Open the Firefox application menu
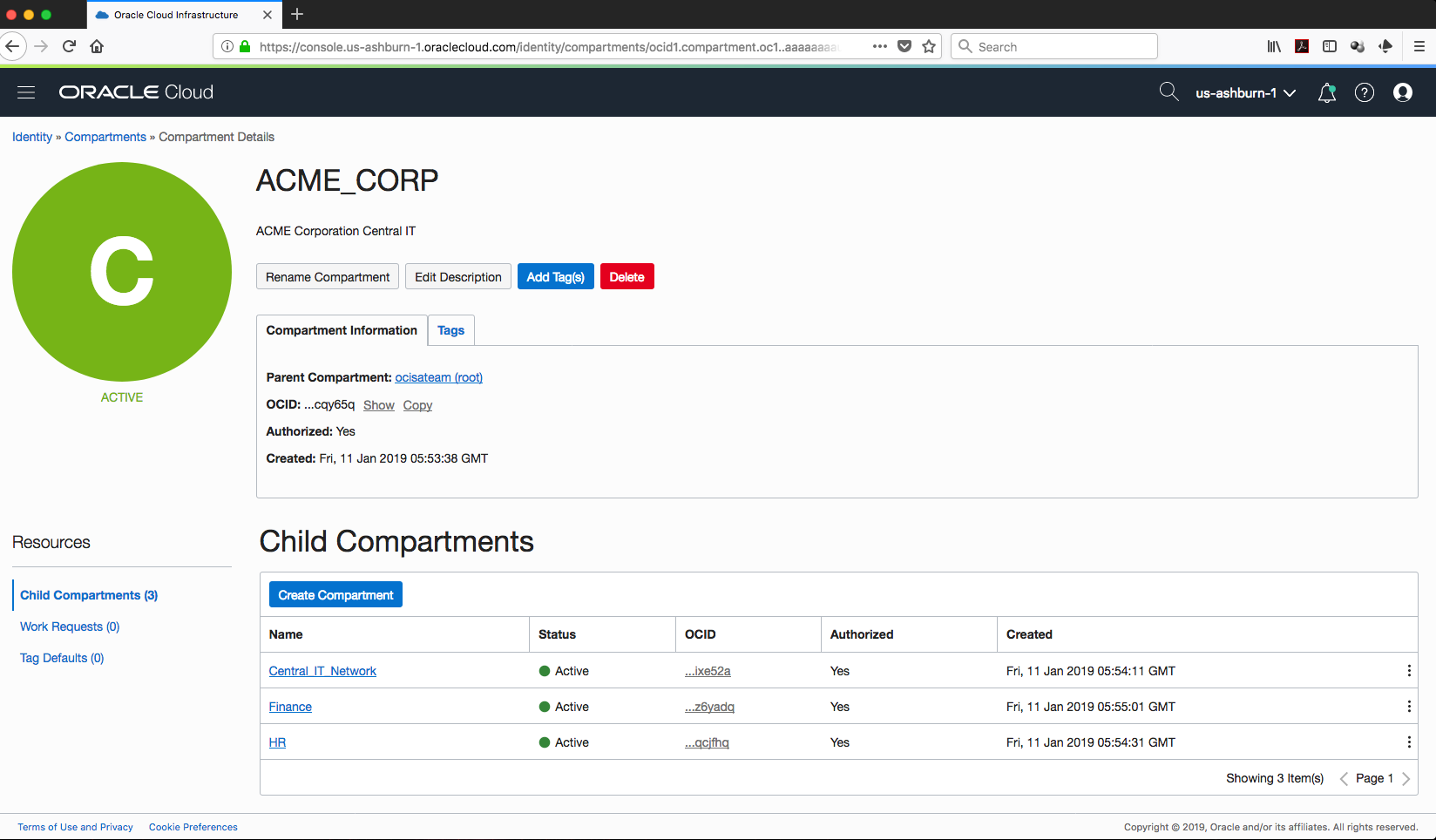Screen dimensions: 1436x840 (x=1419, y=46)
